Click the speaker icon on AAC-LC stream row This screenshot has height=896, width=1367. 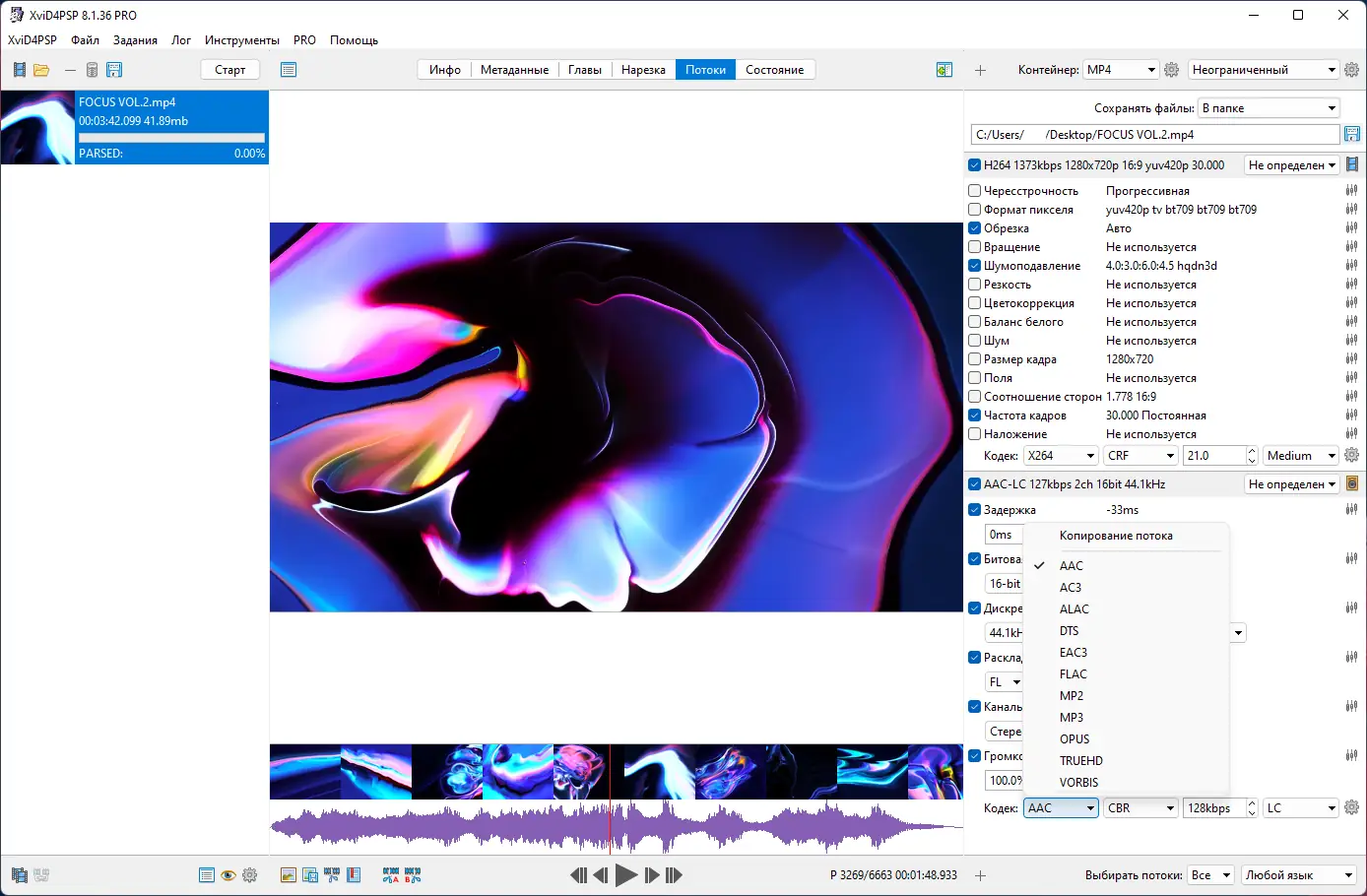pos(1352,483)
